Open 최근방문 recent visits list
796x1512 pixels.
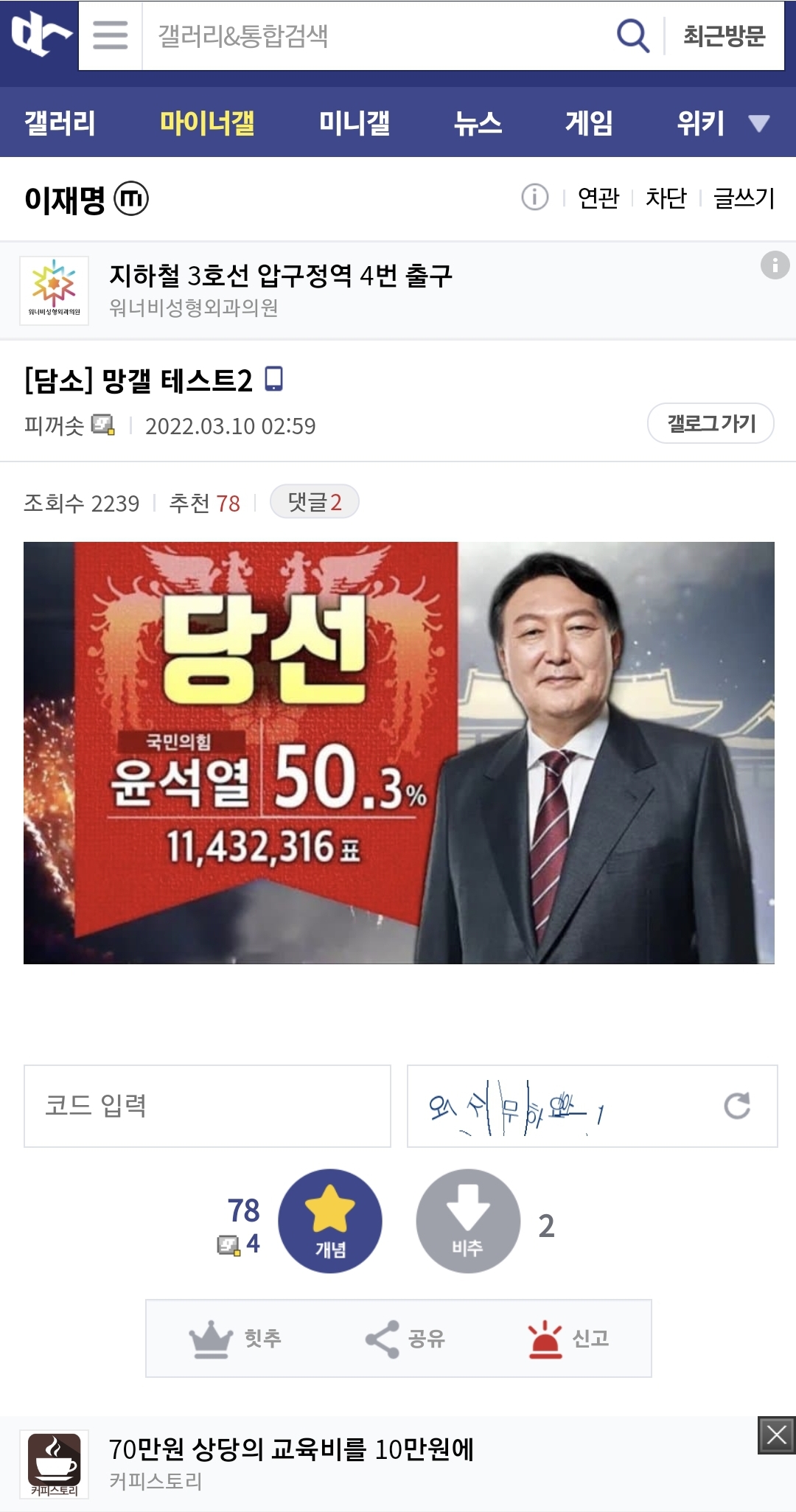tap(724, 35)
